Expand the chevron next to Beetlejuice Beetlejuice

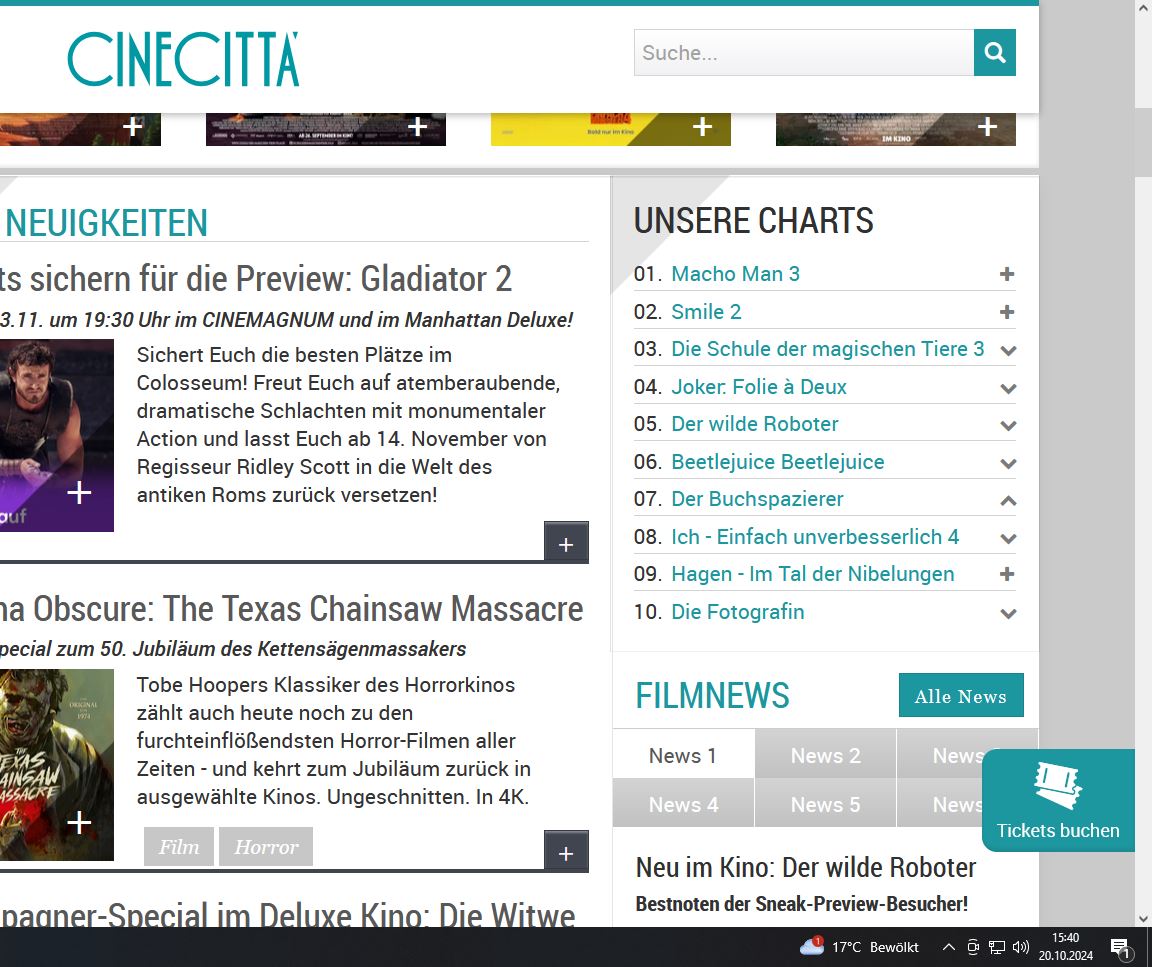click(x=1008, y=463)
